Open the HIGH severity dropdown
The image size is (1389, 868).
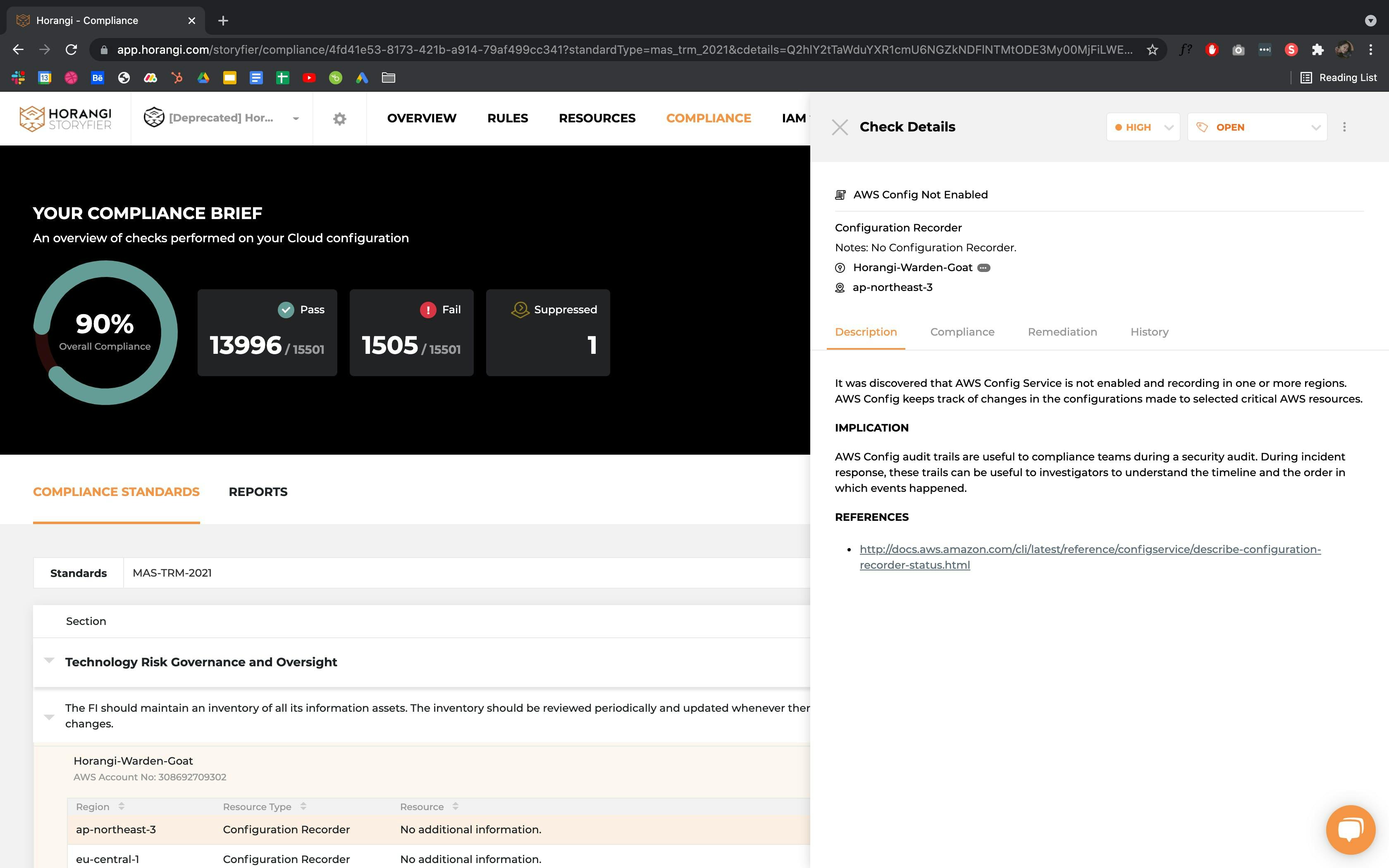click(x=1143, y=127)
